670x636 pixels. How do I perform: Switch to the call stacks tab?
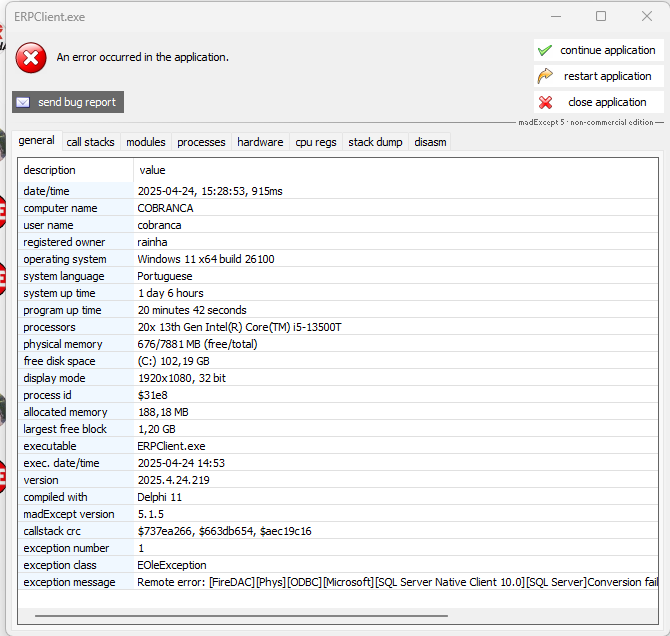click(x=90, y=142)
